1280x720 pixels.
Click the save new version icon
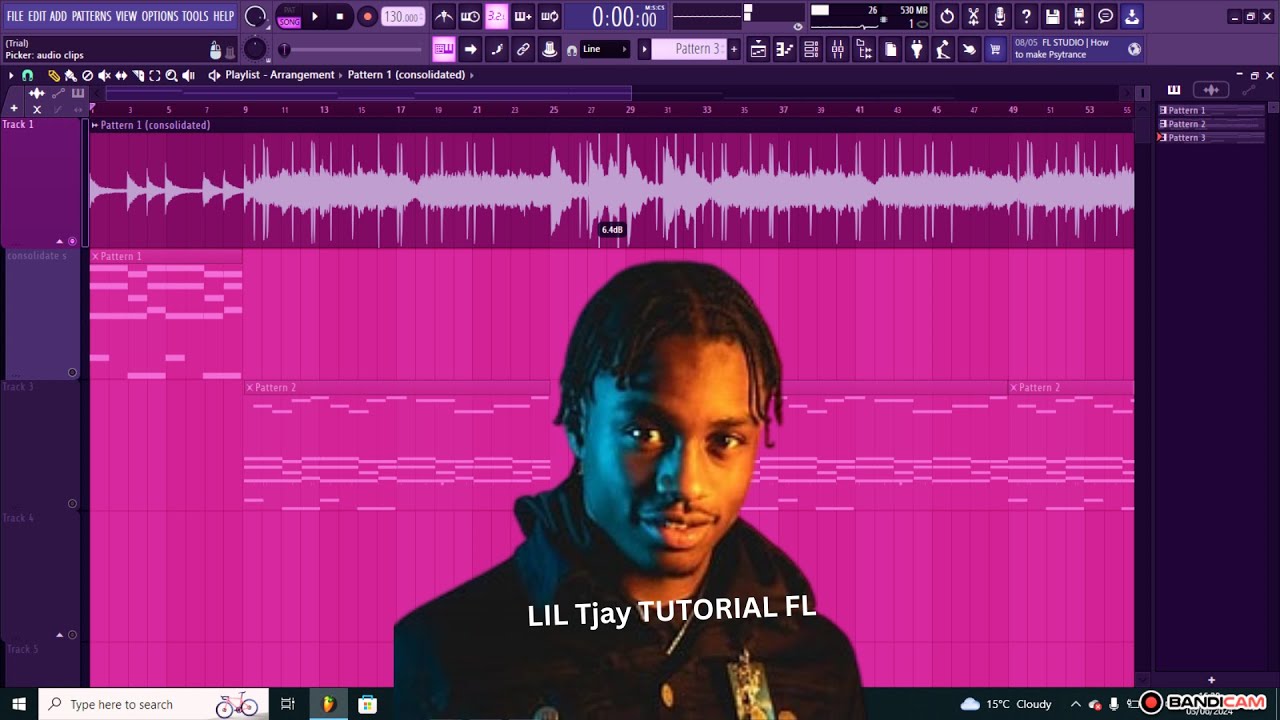pos(1079,17)
